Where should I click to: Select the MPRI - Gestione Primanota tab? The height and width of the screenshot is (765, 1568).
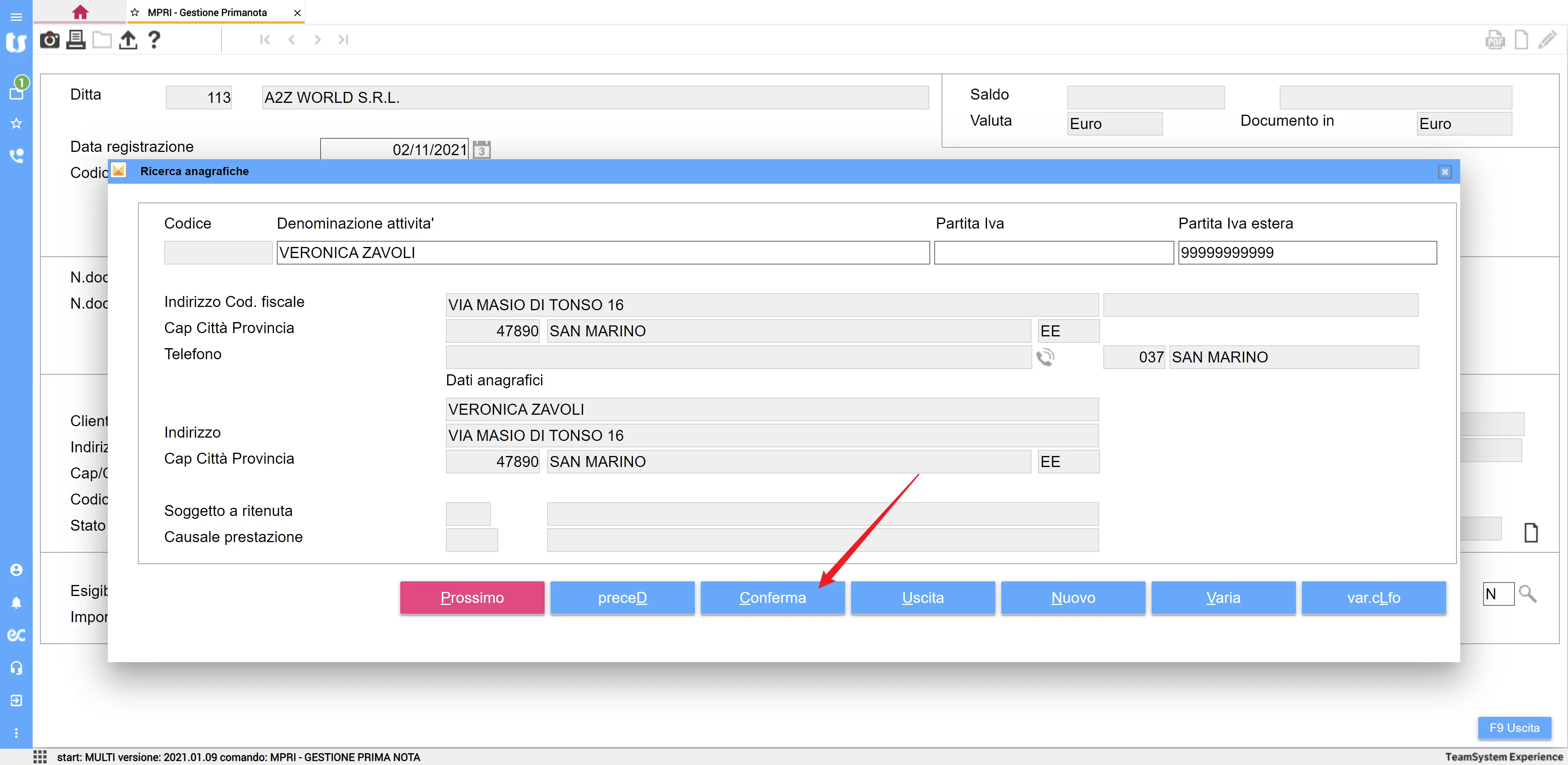pyautogui.click(x=207, y=12)
